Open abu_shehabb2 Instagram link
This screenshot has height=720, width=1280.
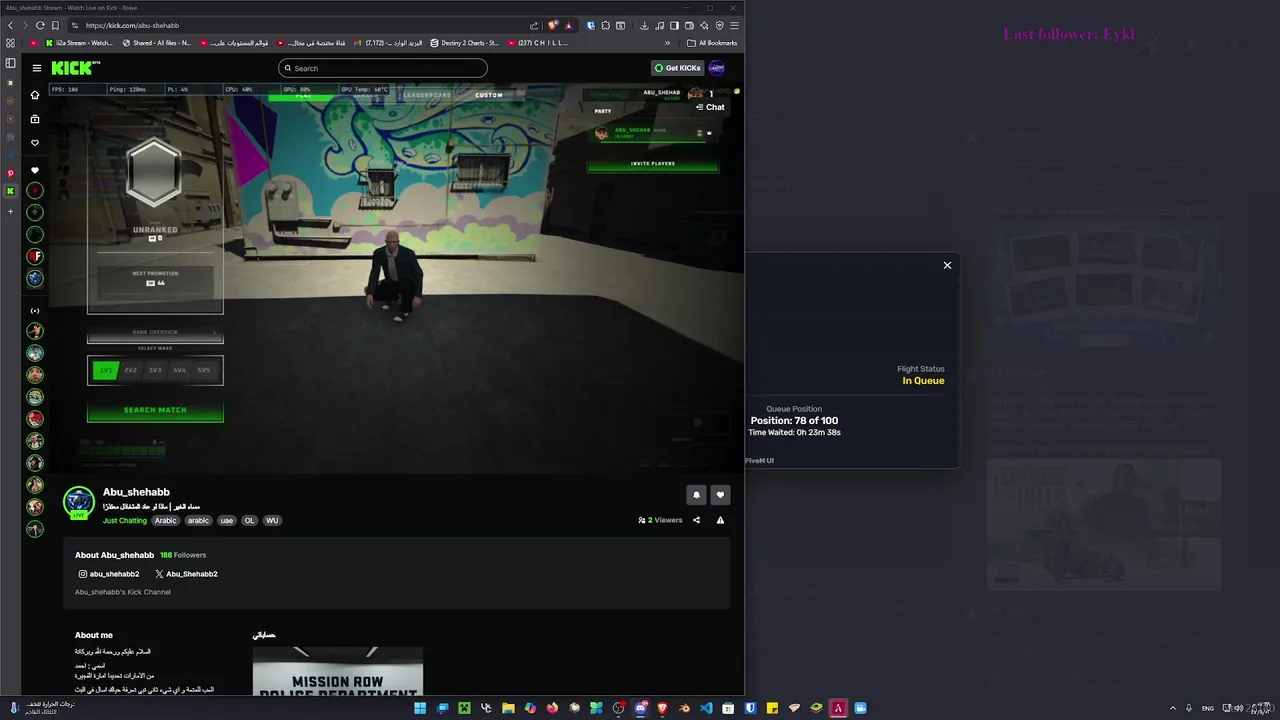point(109,574)
